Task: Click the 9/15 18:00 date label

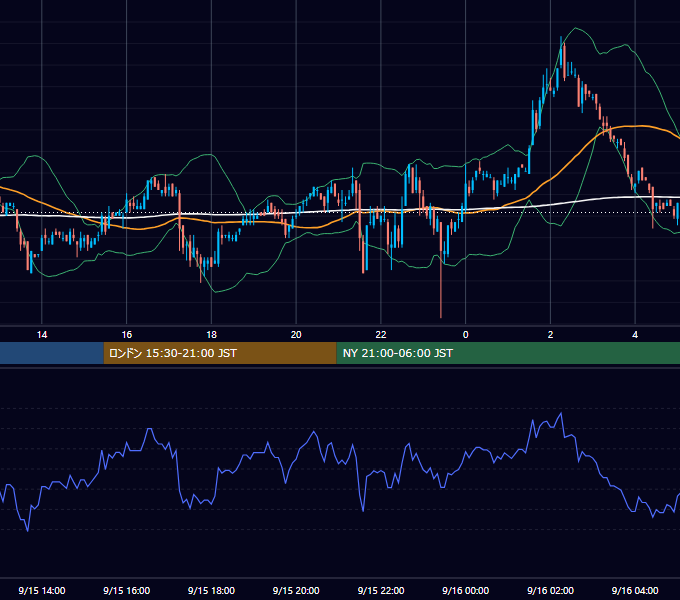Action: pos(211,590)
